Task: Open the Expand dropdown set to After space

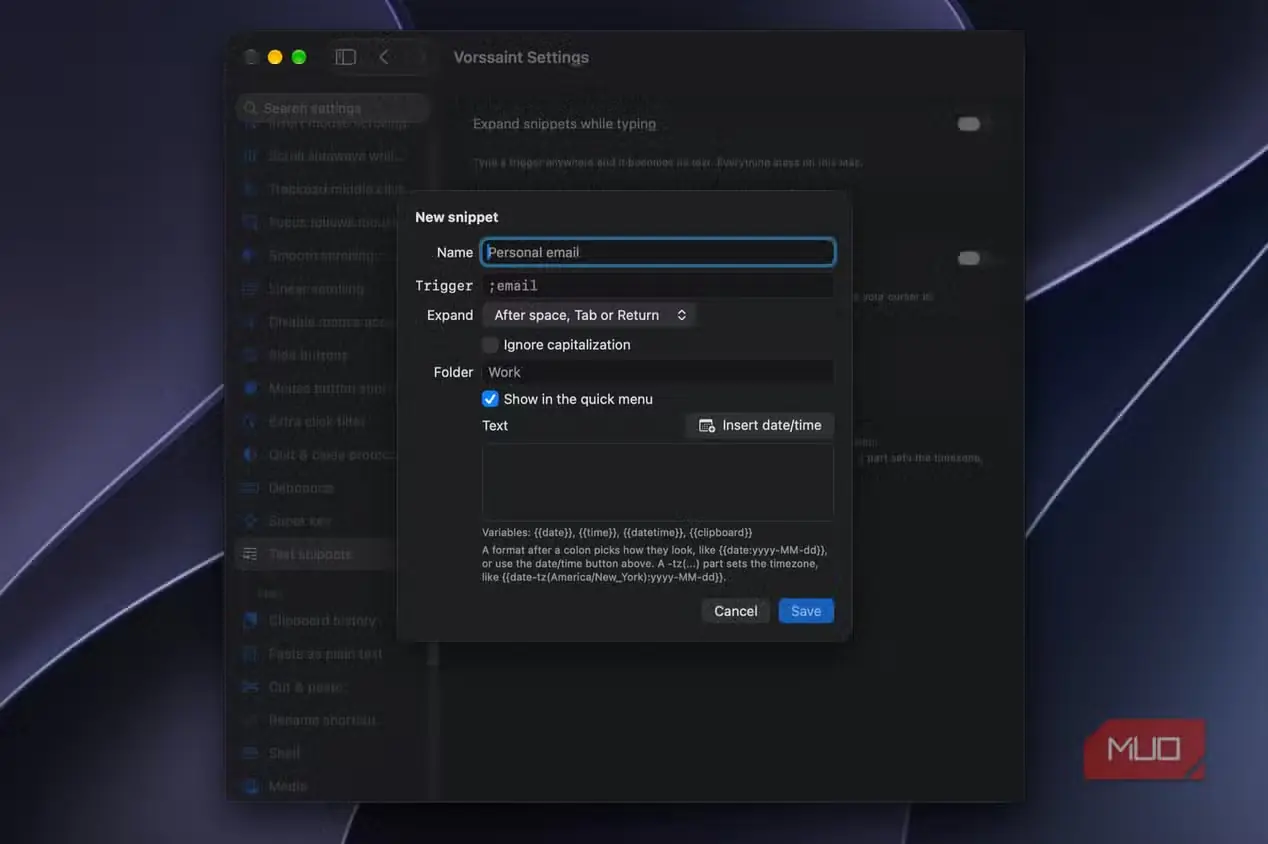Action: (589, 315)
